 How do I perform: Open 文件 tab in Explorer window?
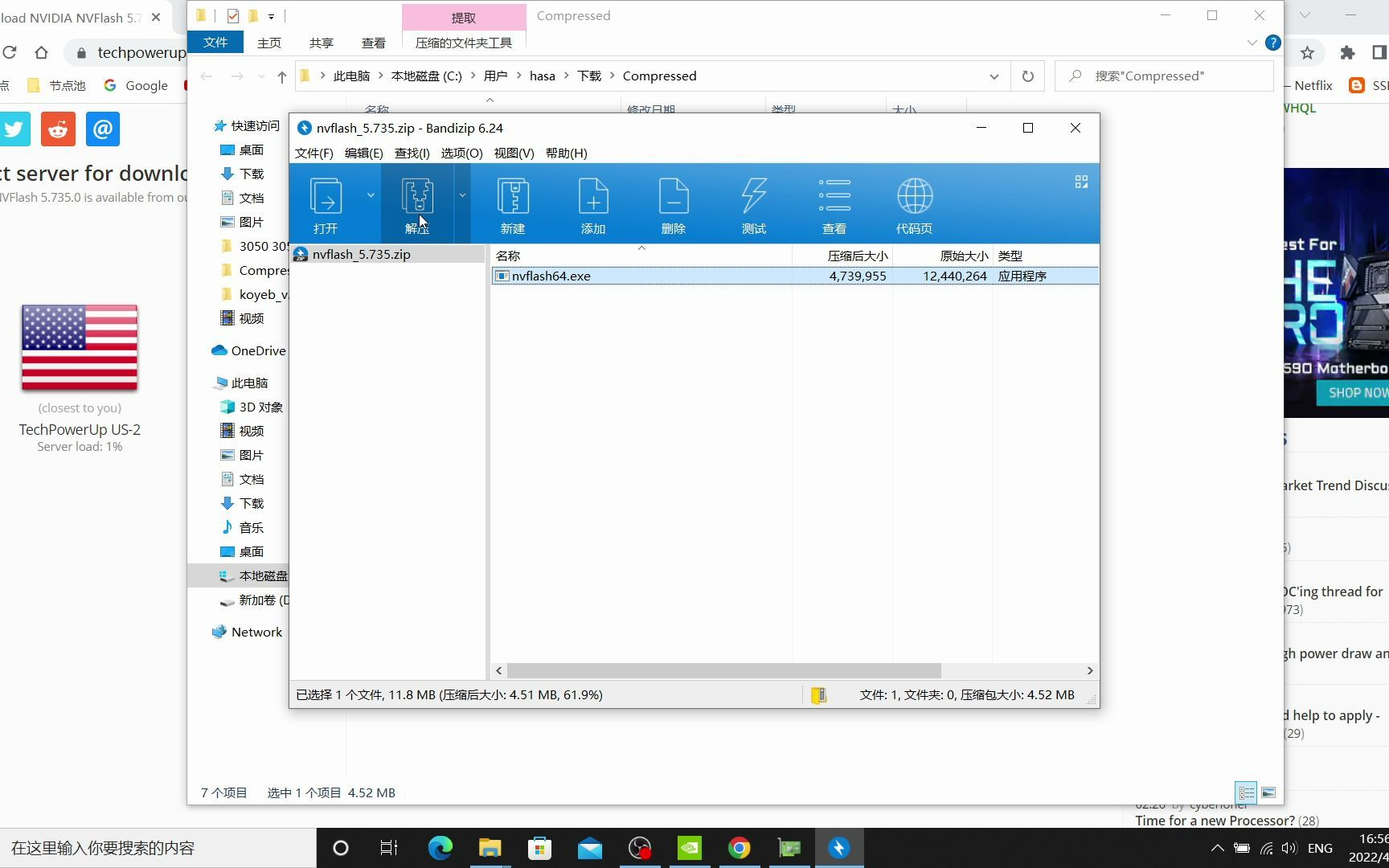point(215,43)
